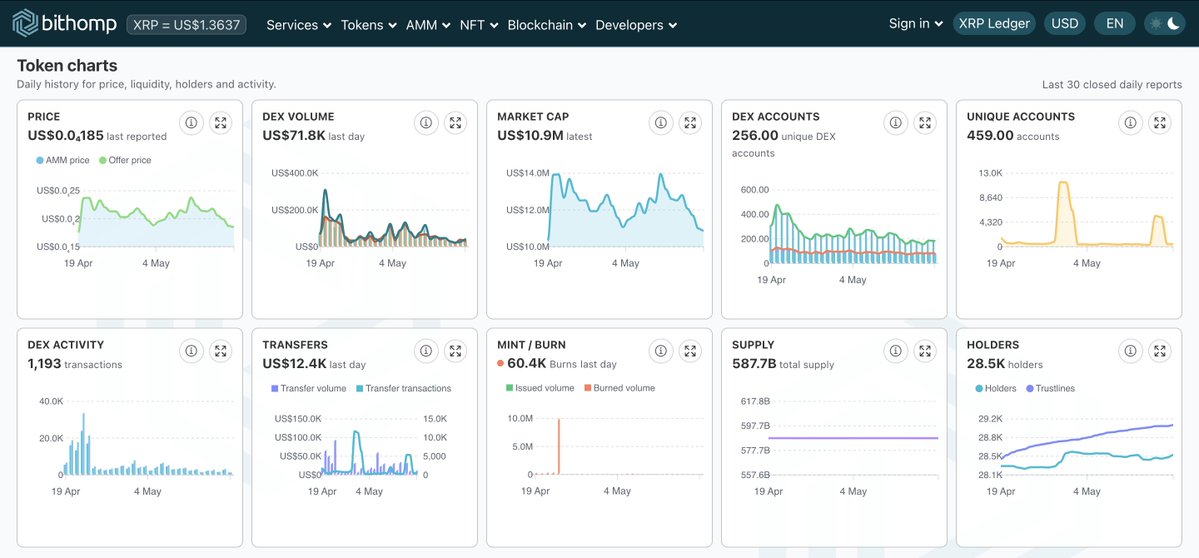Open info for the UNIQUE ACCOUNTS chart

click(1130, 122)
